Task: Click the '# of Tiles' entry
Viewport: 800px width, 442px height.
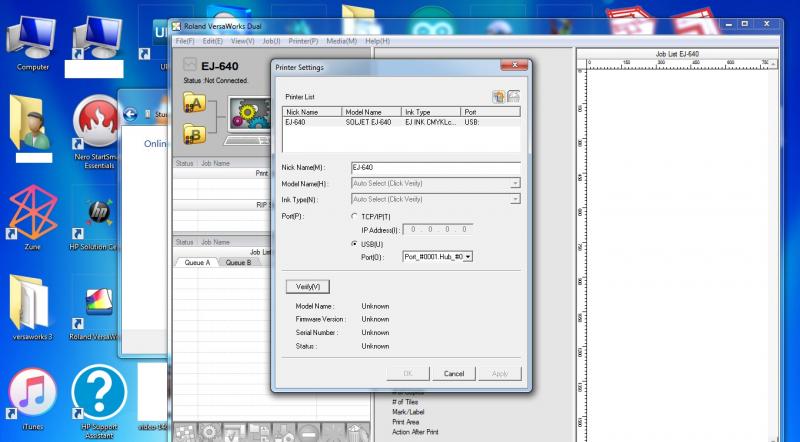Action: [405, 402]
